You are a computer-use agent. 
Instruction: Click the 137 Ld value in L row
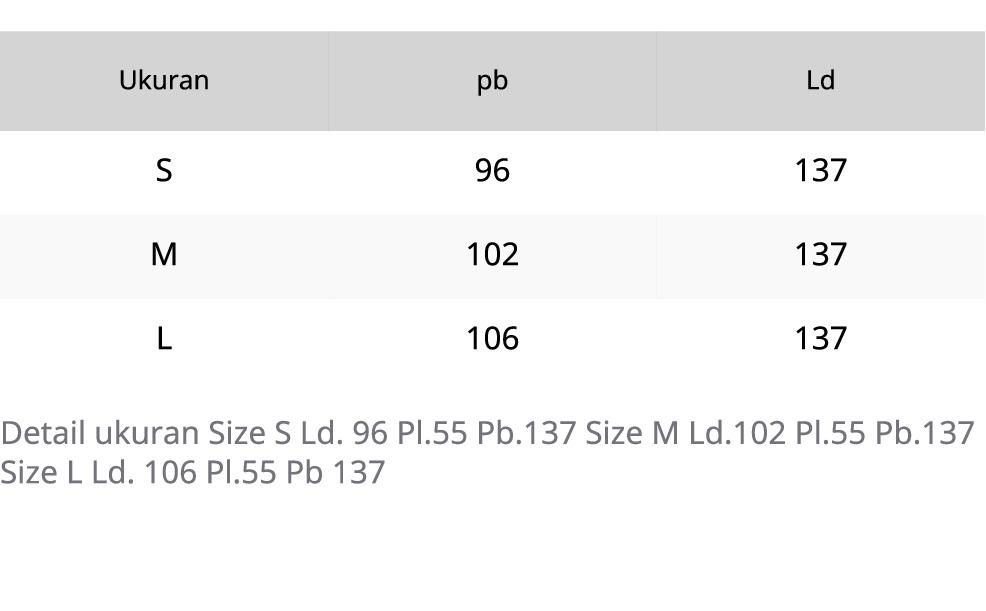tap(820, 339)
